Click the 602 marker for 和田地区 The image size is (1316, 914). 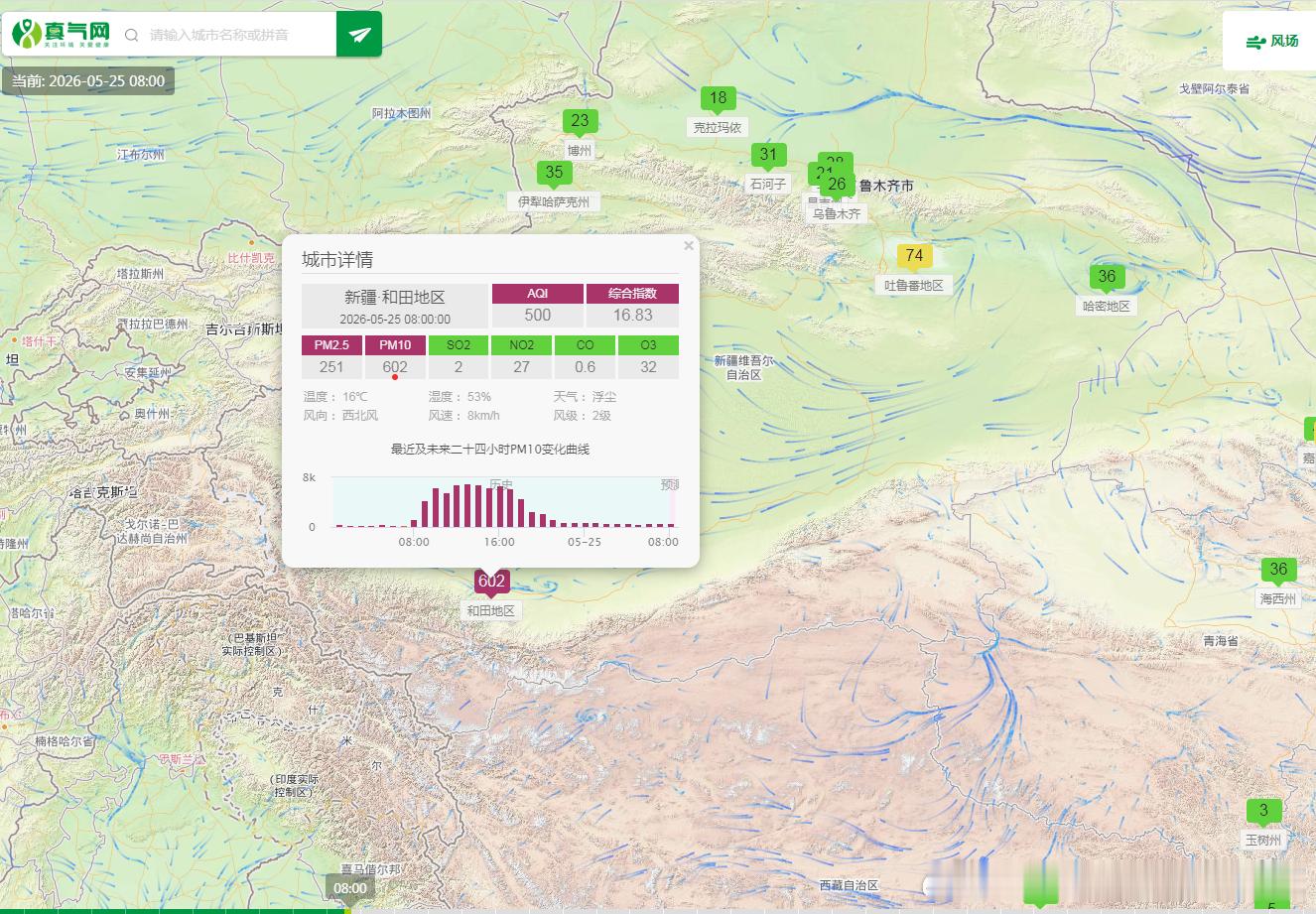coord(491,582)
